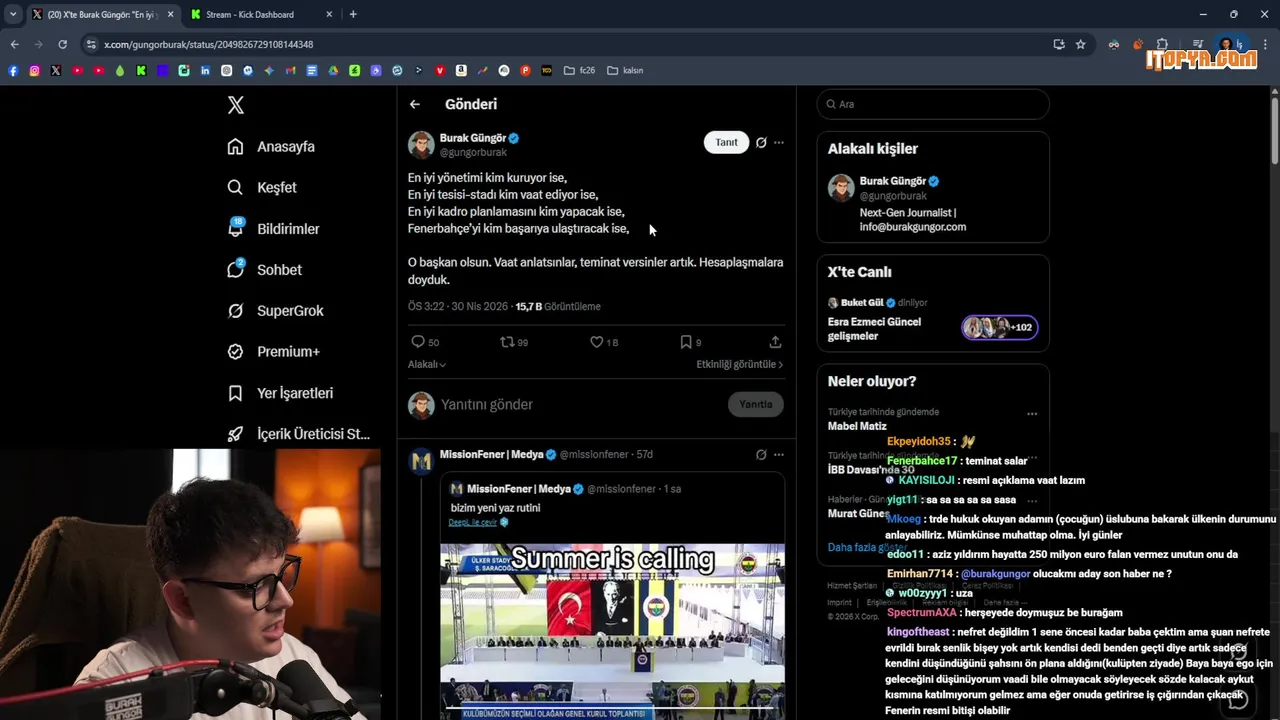1280x720 pixels.
Task: Open Instagram bookmark in bookmarks bar
Action: pyautogui.click(x=34, y=70)
